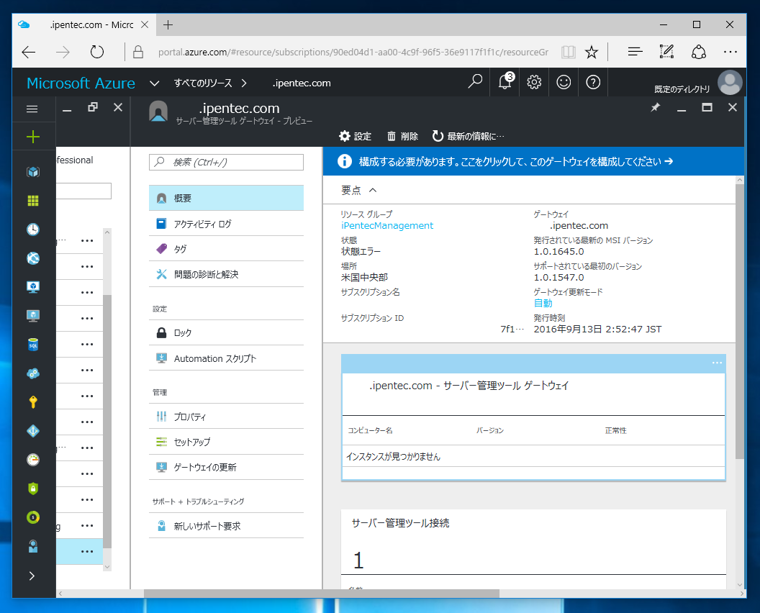The height and width of the screenshot is (613, 760).
Task: Click the resource list vertical scrollbar
Action: 107,422
